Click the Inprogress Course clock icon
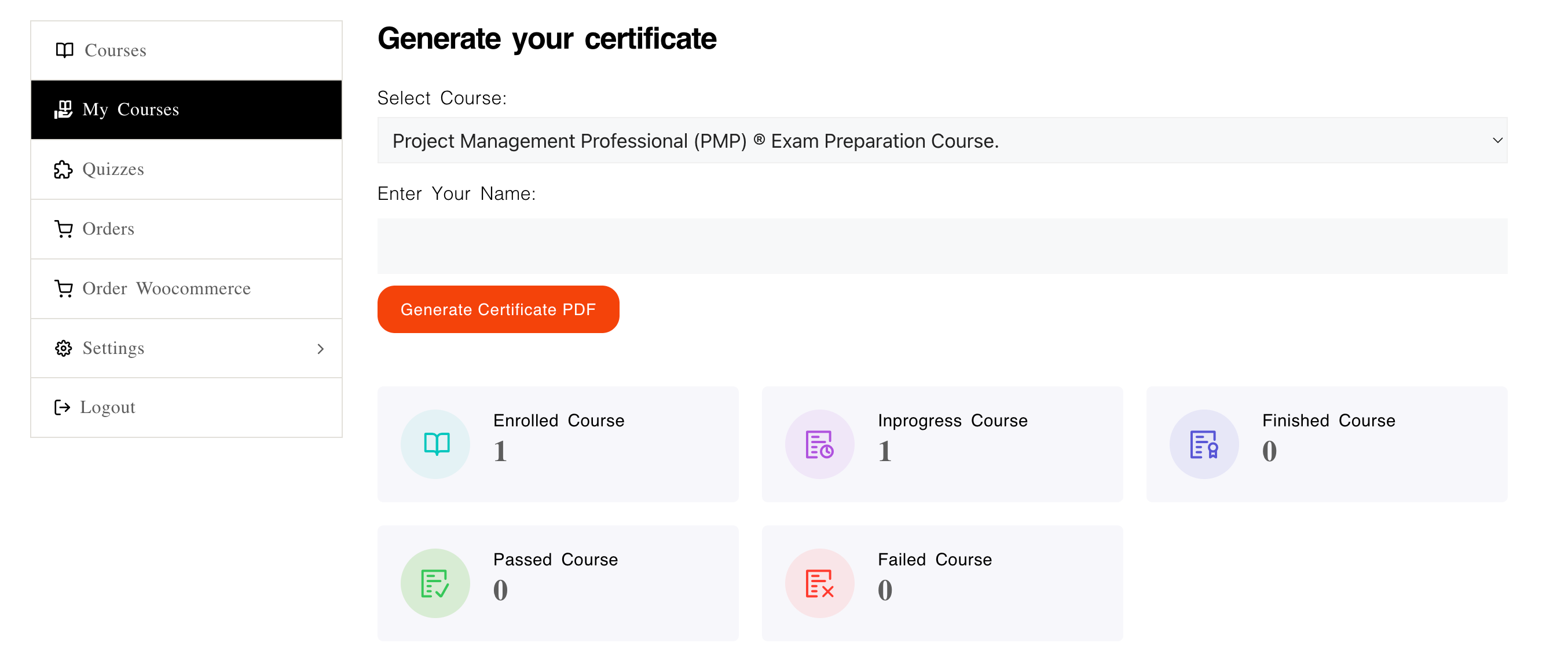 point(819,444)
